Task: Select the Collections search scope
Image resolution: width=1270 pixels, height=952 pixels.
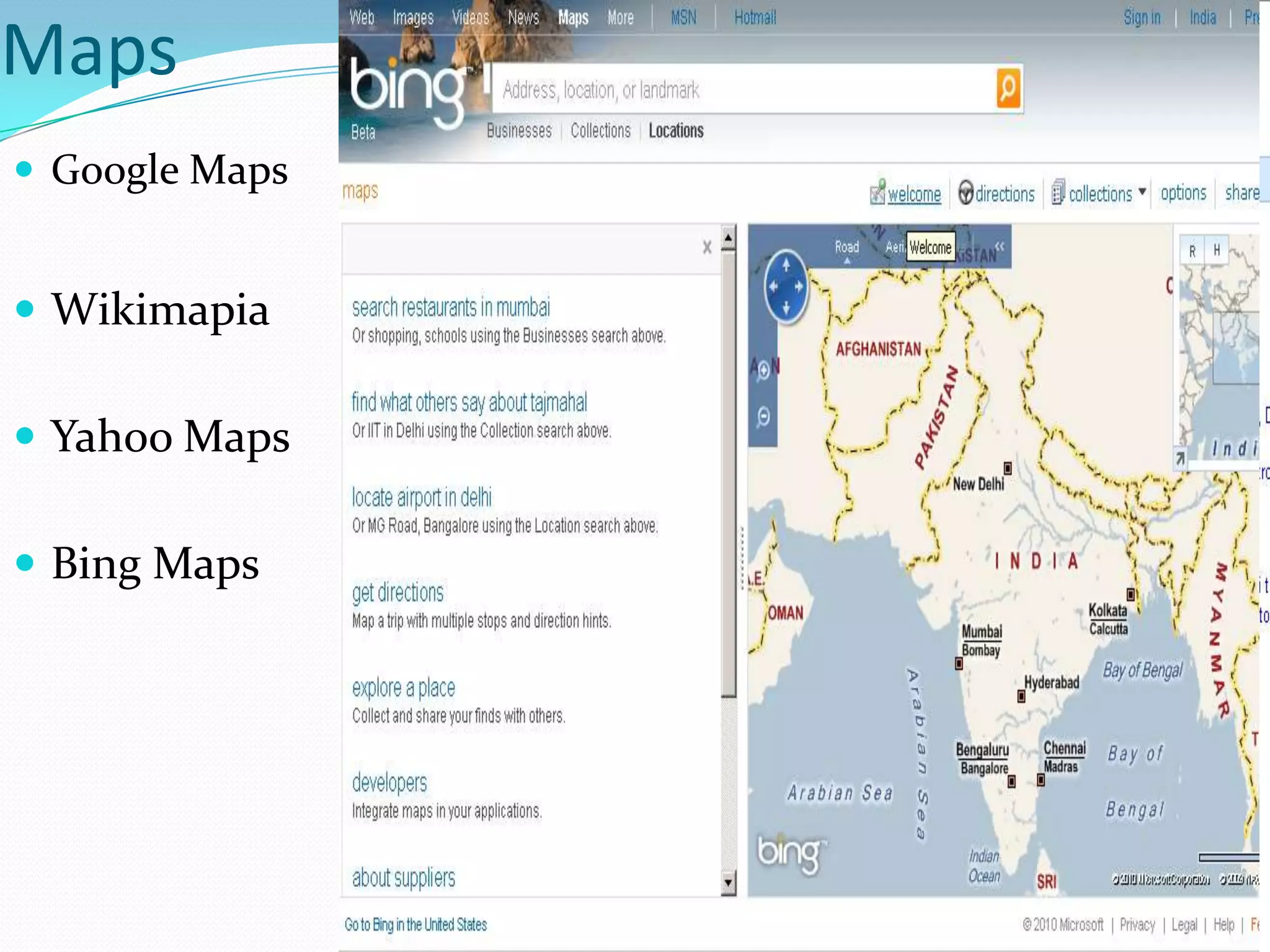Action: [600, 131]
